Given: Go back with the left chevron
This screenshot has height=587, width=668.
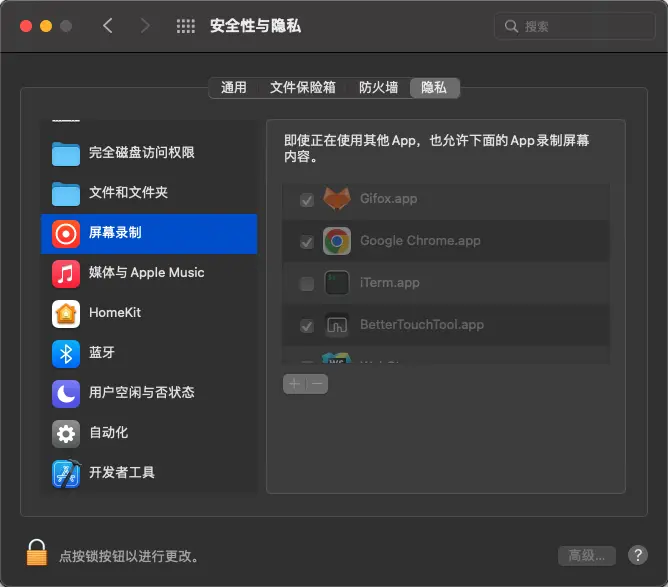Looking at the screenshot, I should tap(108, 26).
